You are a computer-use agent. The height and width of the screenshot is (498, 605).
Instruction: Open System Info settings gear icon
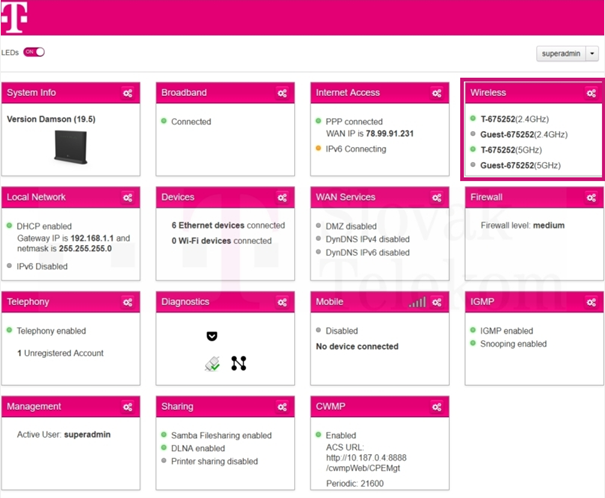point(128,93)
